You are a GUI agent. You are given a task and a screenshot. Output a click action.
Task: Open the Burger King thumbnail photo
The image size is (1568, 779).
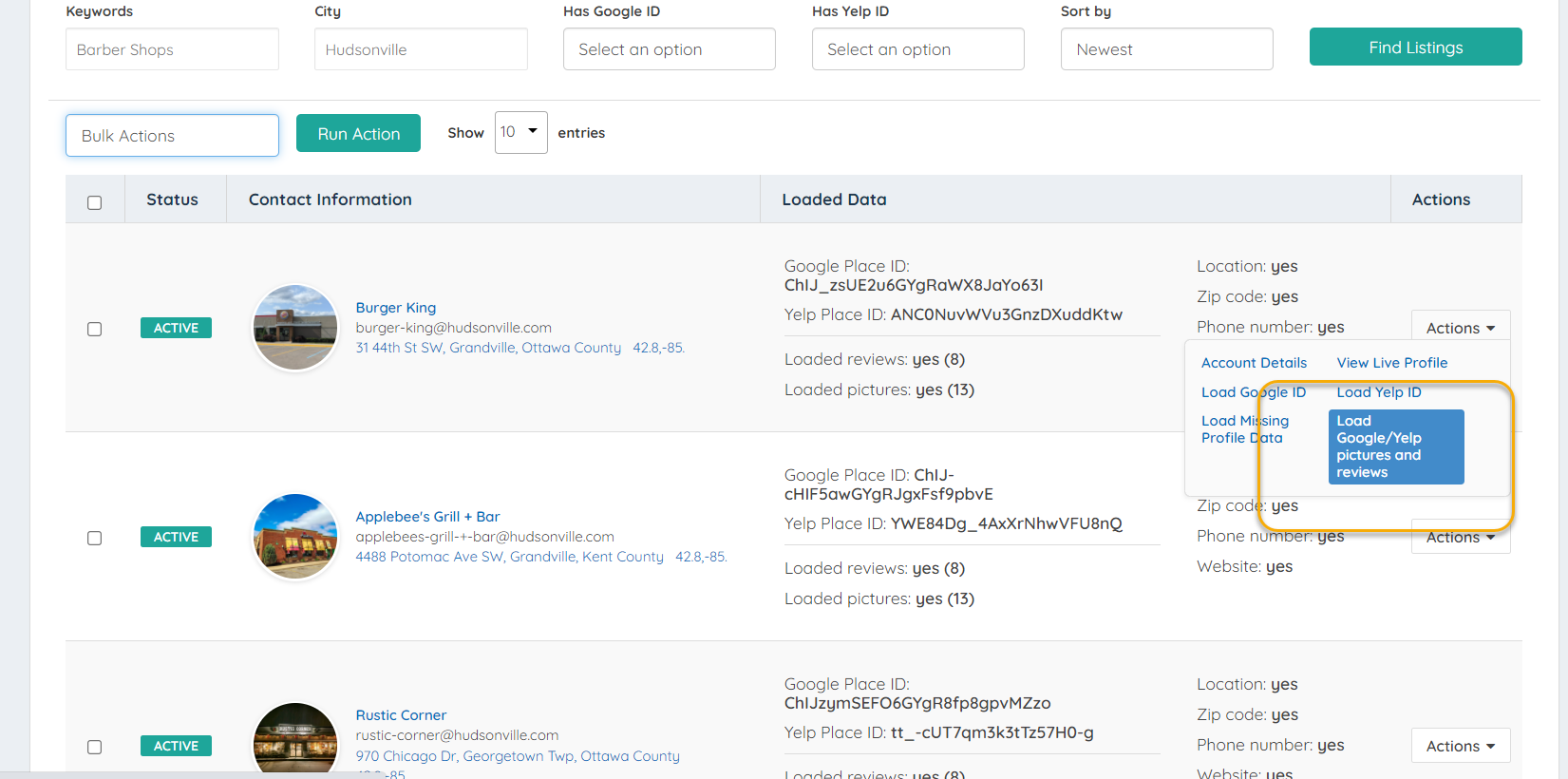[x=295, y=328]
